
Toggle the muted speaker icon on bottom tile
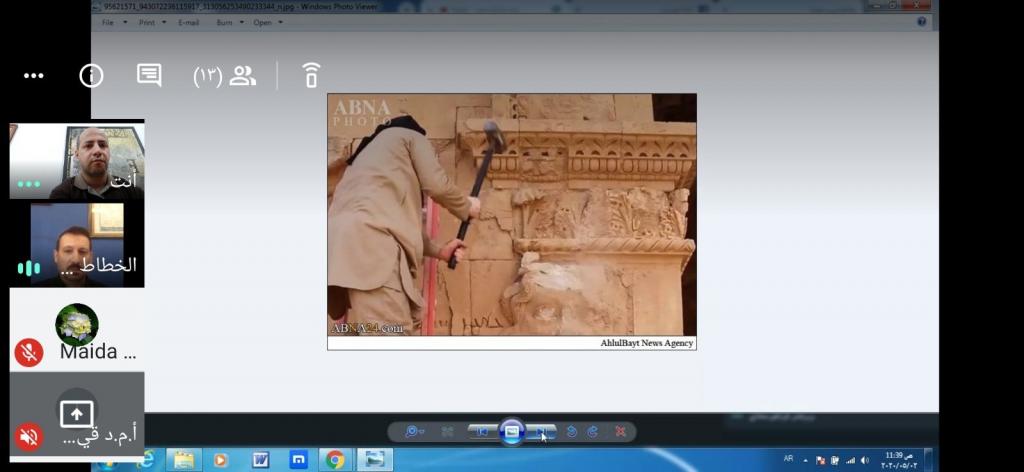[x=29, y=436]
